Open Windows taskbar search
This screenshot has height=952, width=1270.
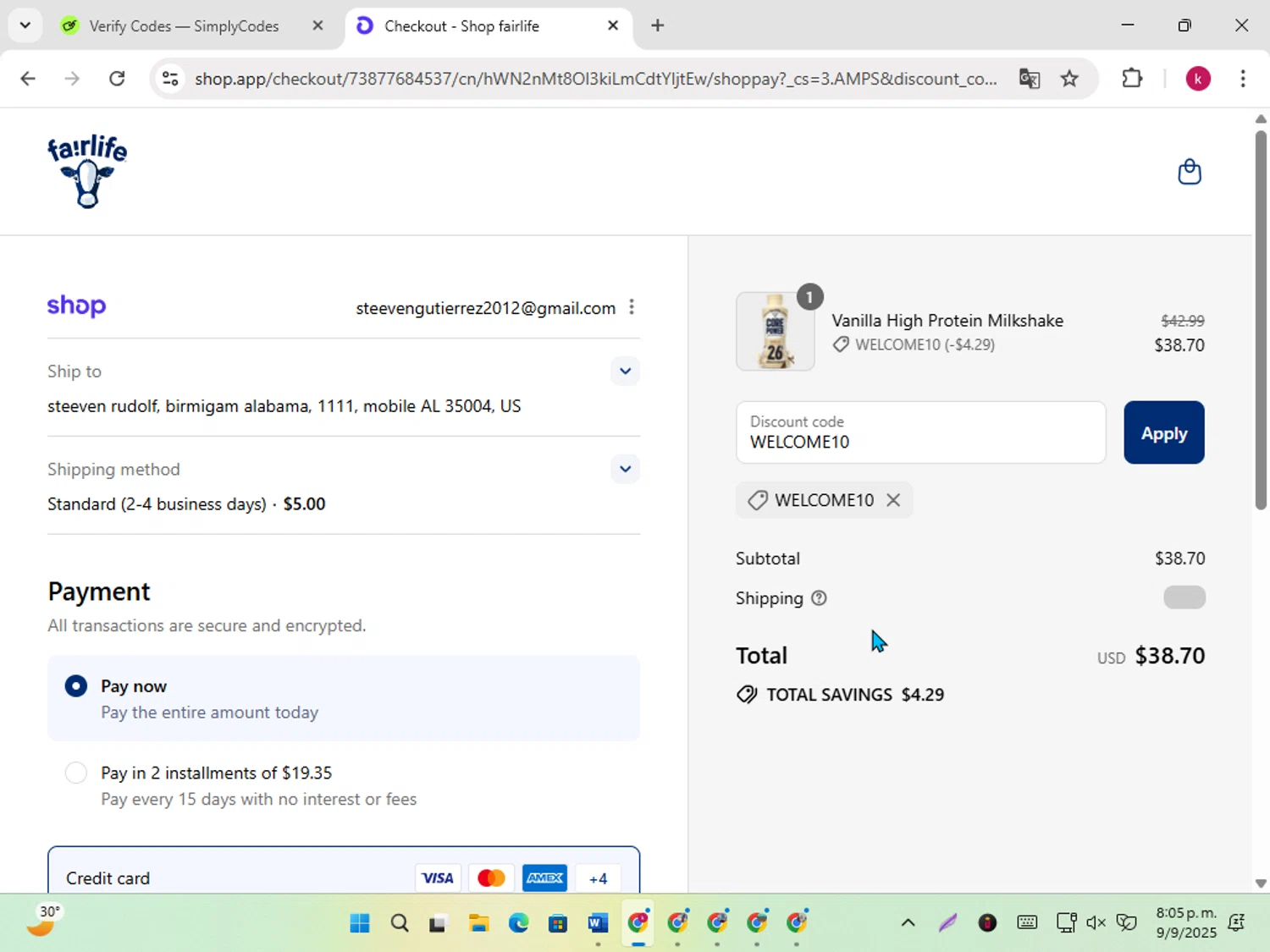tap(400, 923)
